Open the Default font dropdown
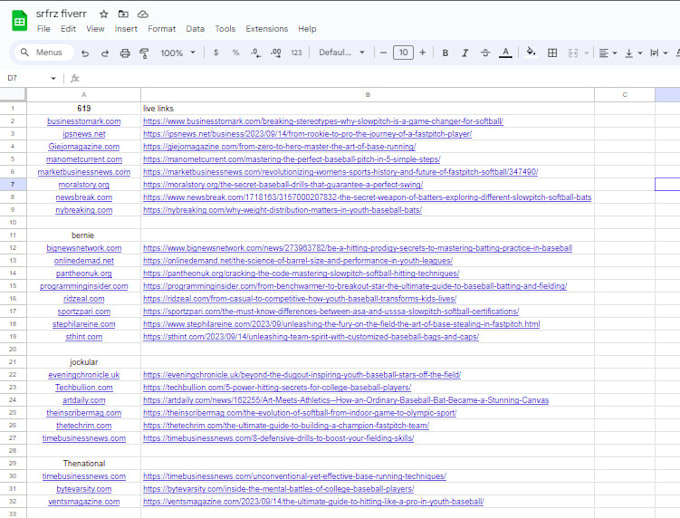This screenshot has height=518, width=680. coord(342,52)
